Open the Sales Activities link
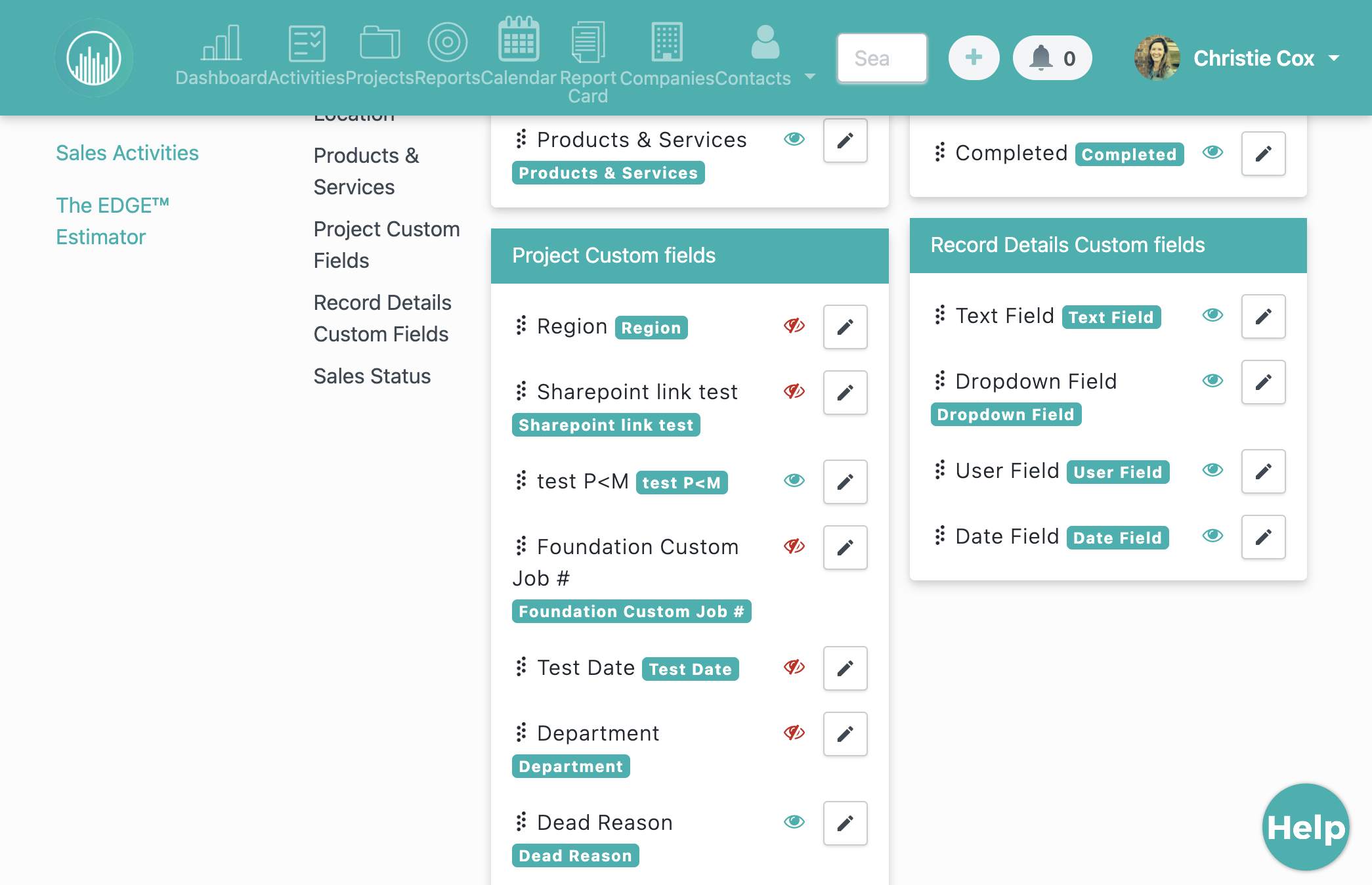 (x=127, y=153)
